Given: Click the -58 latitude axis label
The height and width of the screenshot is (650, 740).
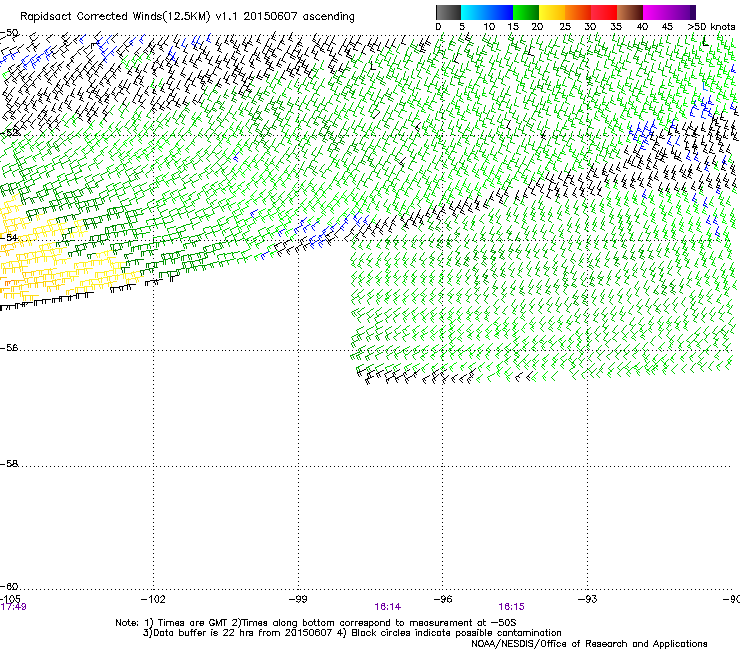Looking at the screenshot, I should (9, 464).
